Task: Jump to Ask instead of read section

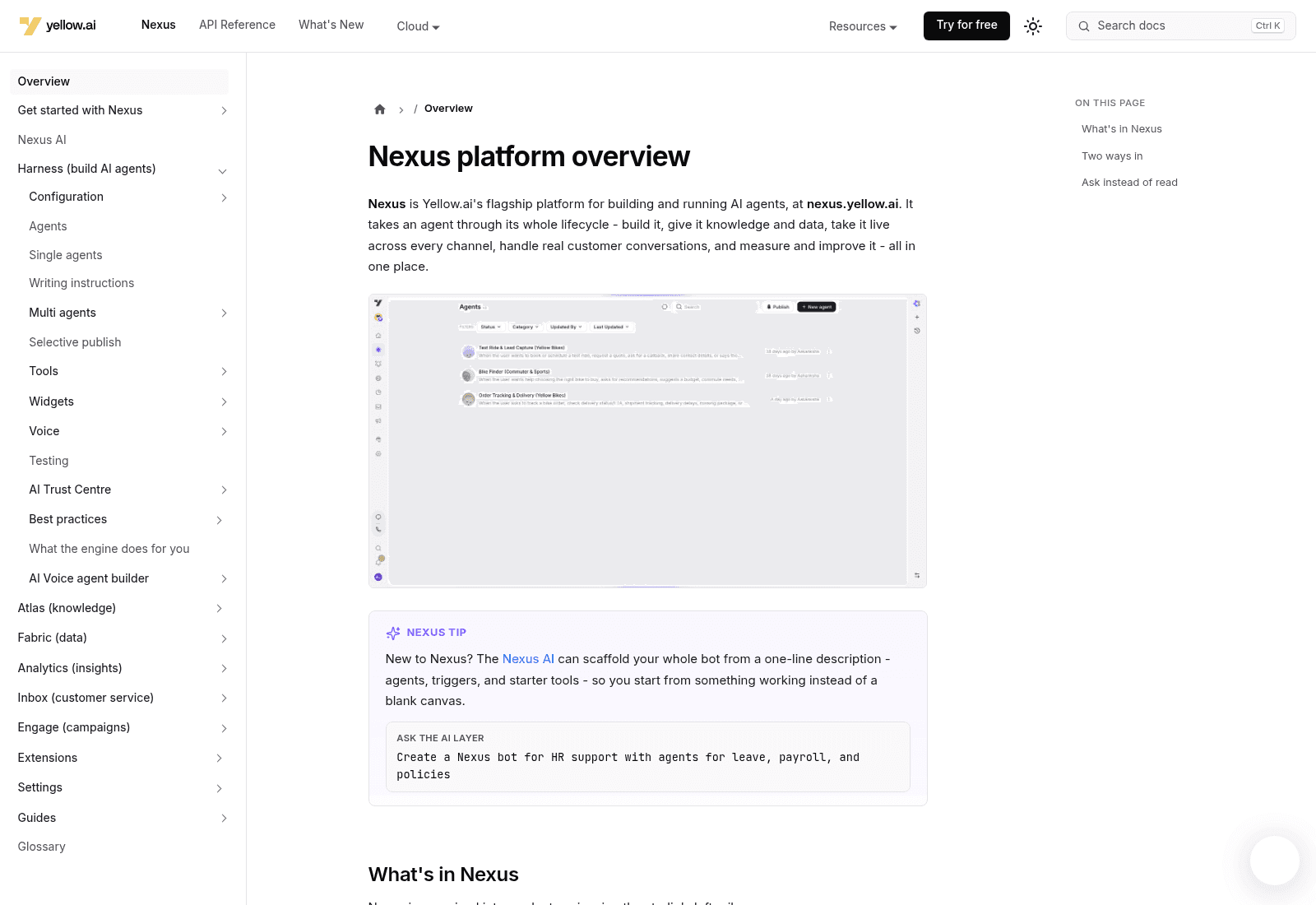Action: point(1129,183)
